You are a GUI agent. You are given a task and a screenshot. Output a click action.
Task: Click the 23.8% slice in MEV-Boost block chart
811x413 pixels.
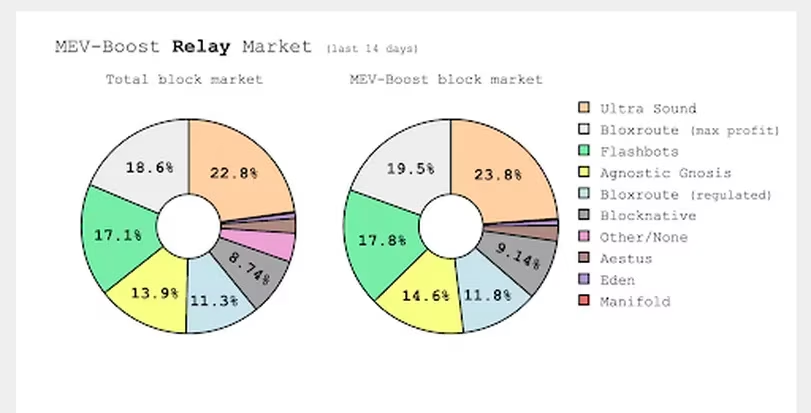[x=498, y=173]
